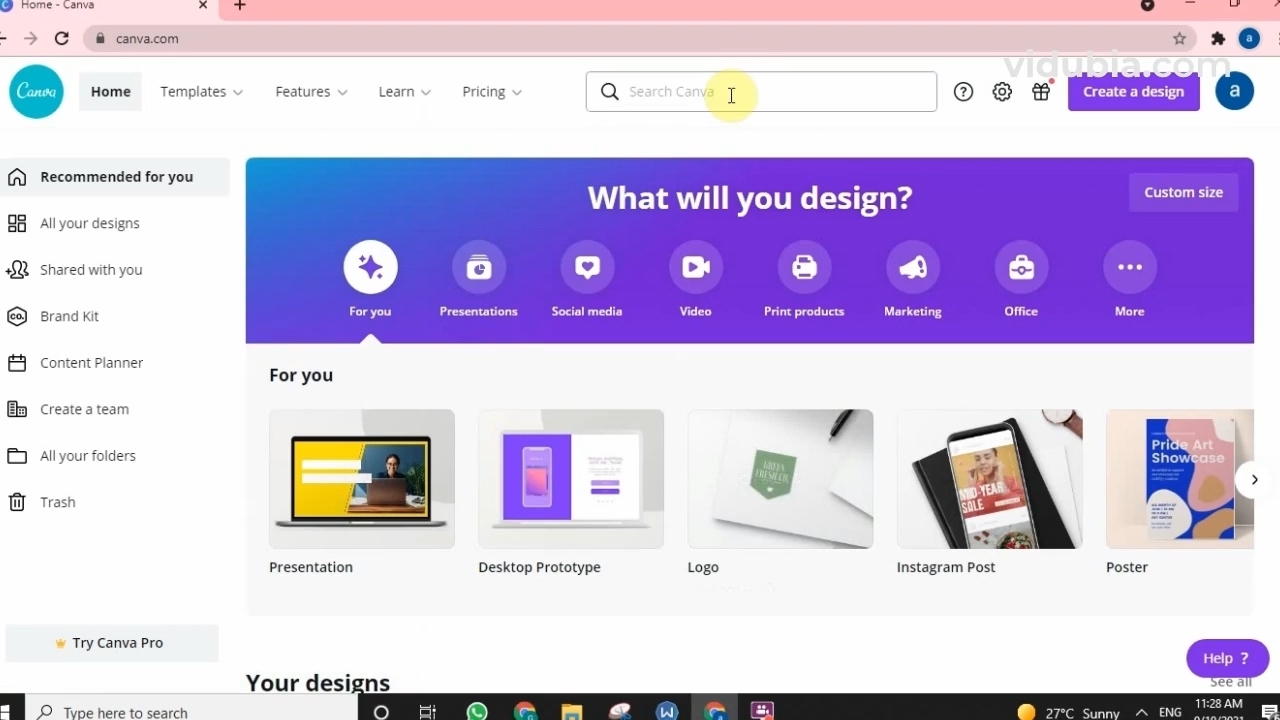Click the help question mark icon
Image resolution: width=1280 pixels, height=720 pixels.
(963, 92)
